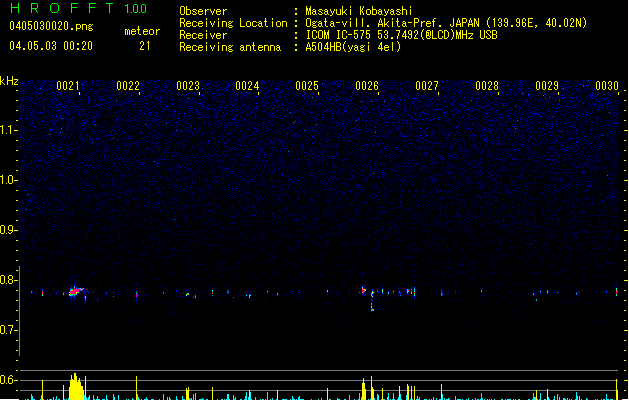This screenshot has width=629, height=400.
Task: Click the 0.8 kHz axis label
Action: pyautogui.click(x=8, y=280)
